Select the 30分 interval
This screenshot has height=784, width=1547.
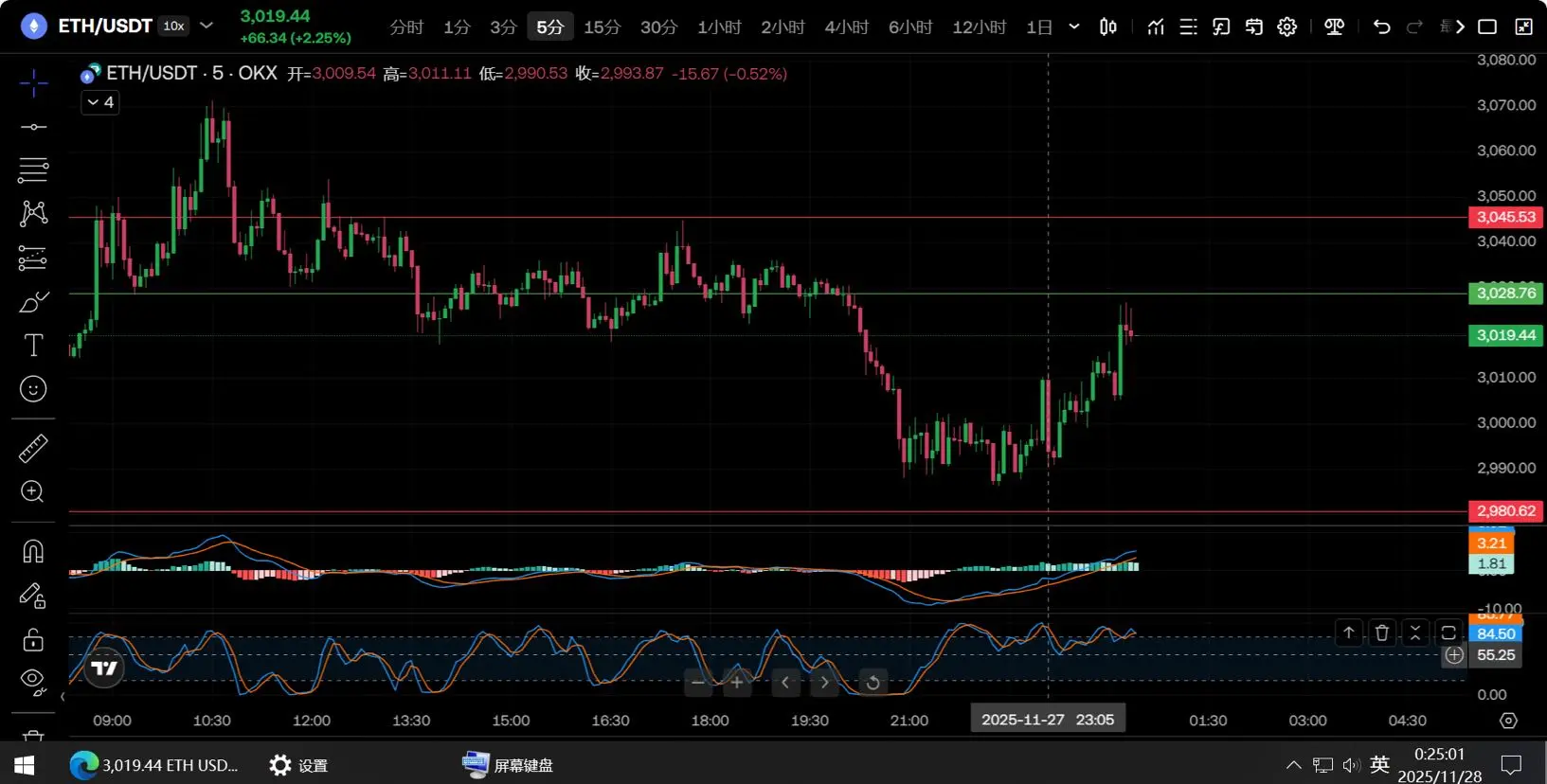[659, 27]
